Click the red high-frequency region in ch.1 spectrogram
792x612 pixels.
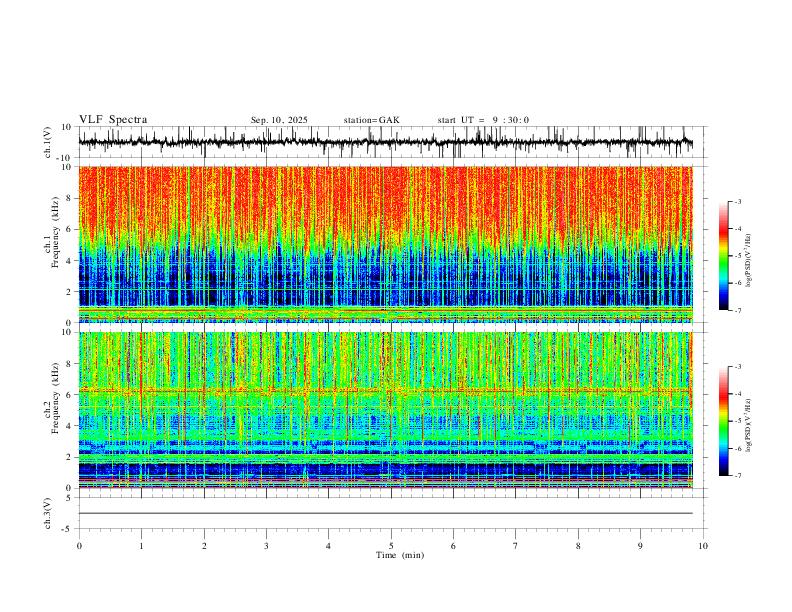pos(385,199)
